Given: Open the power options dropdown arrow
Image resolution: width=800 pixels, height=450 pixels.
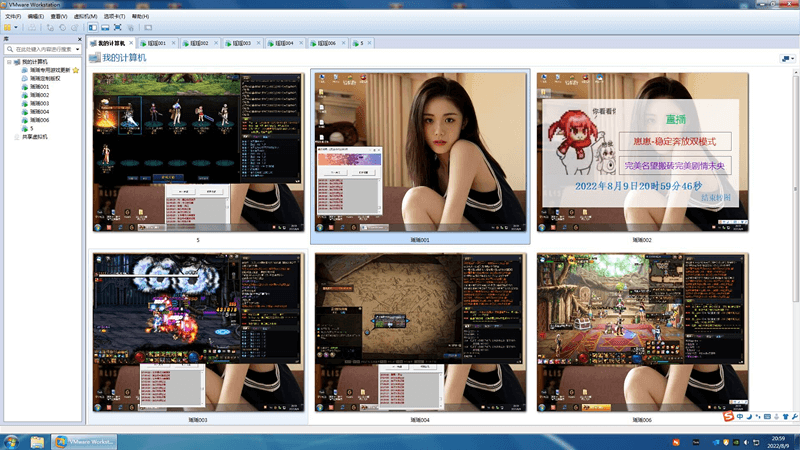Looking at the screenshot, I should [x=16, y=28].
